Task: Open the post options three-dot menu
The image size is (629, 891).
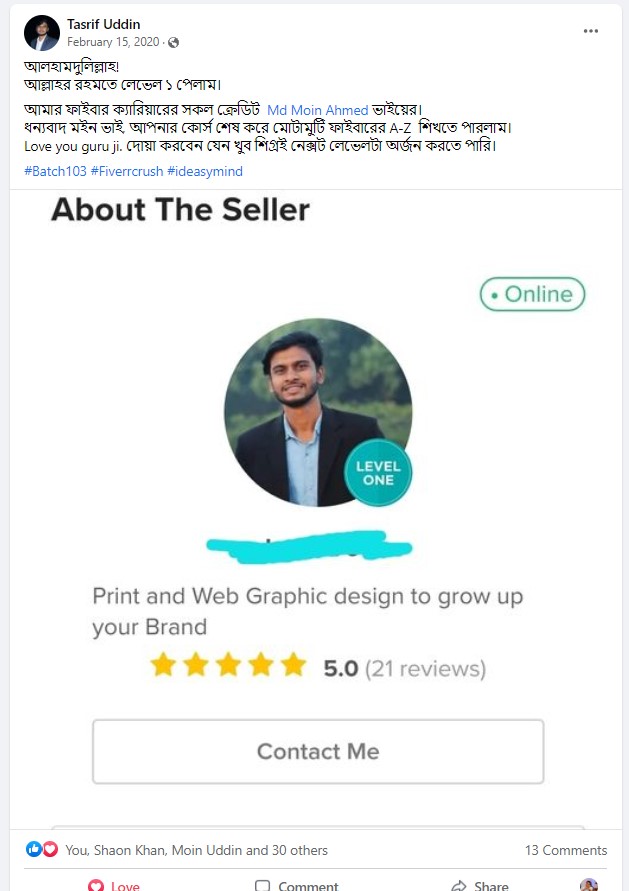Action: coord(591,31)
